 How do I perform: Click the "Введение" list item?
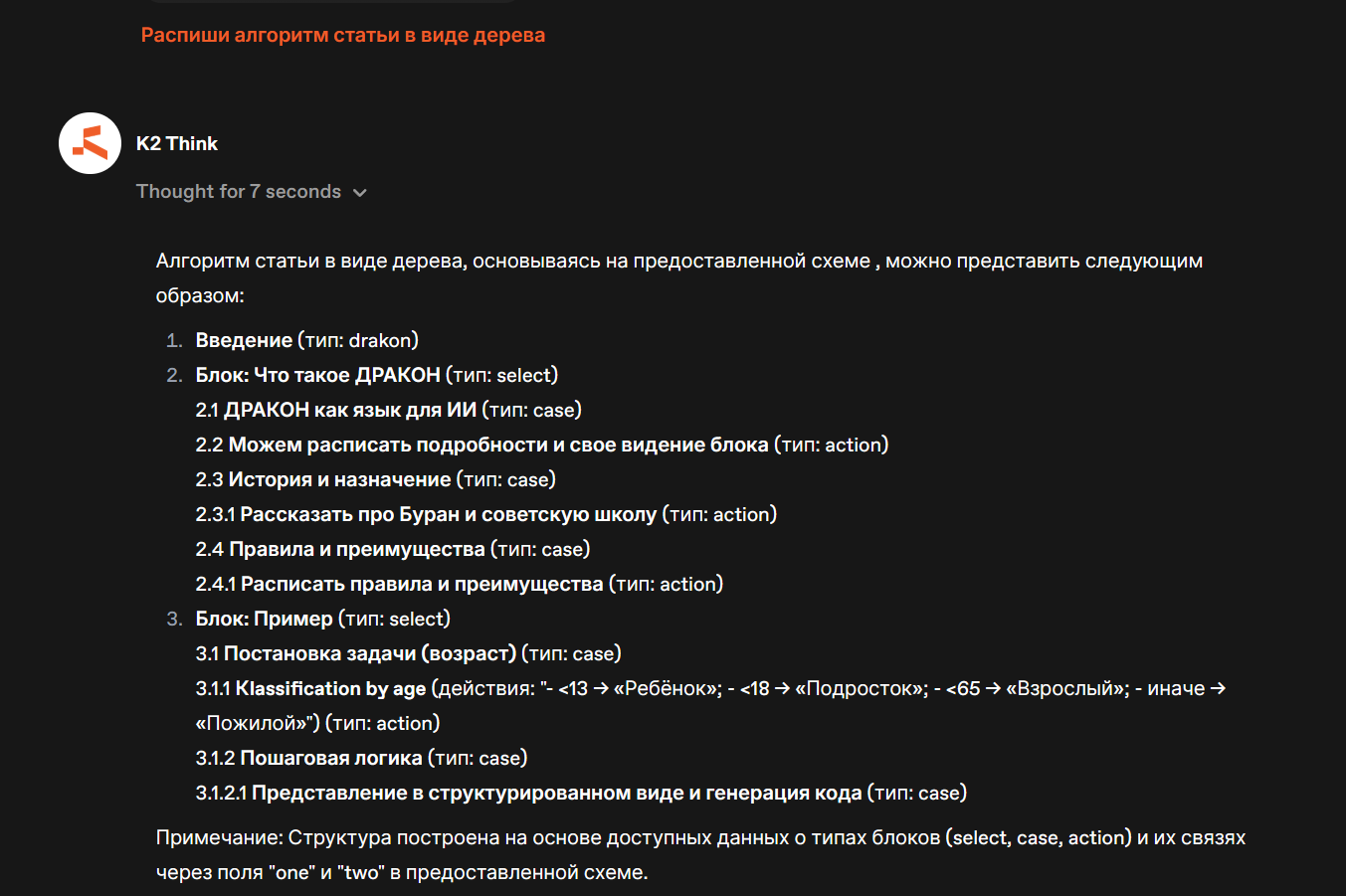(x=244, y=340)
